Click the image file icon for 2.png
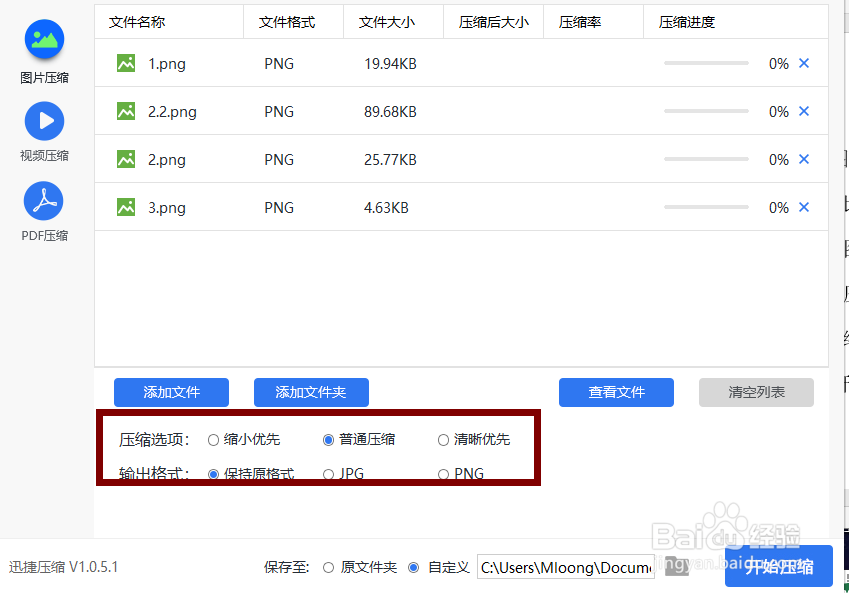Screen dimensions: 849x593 tap(126, 159)
